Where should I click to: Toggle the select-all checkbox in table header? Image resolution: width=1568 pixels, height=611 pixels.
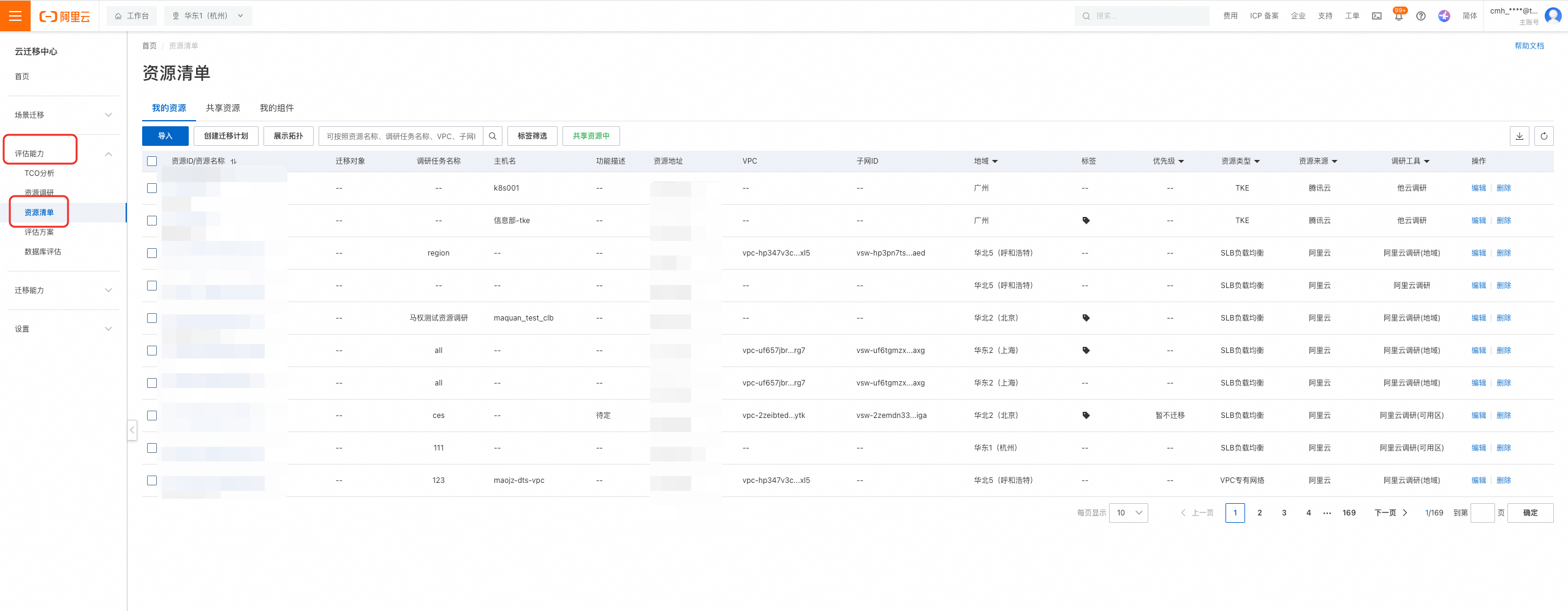tap(152, 161)
